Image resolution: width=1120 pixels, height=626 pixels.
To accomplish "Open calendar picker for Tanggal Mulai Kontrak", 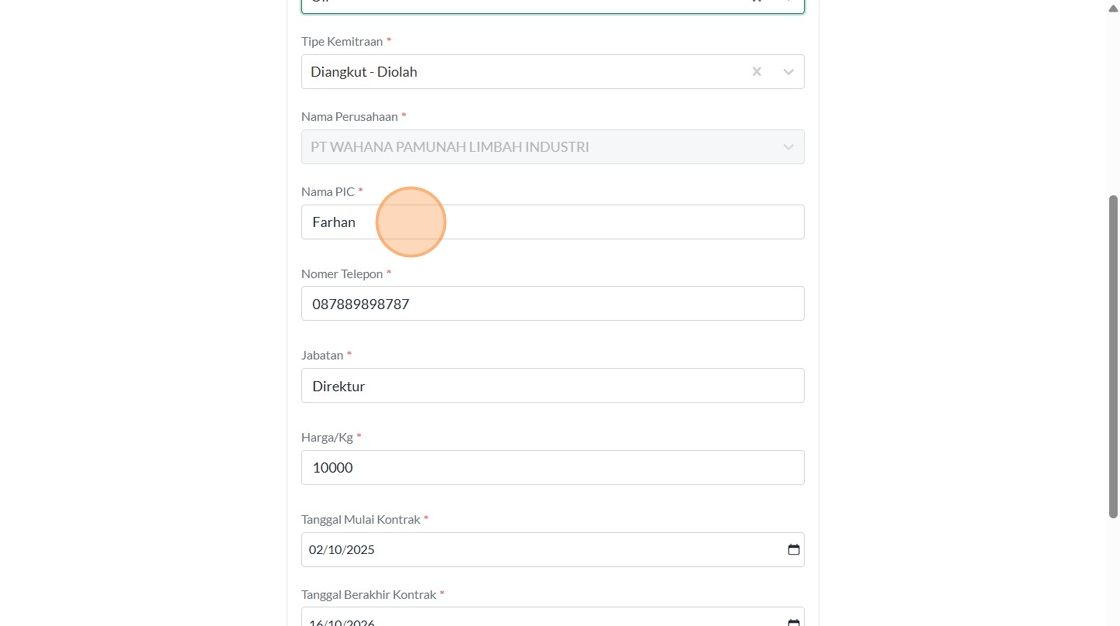I will 794,550.
